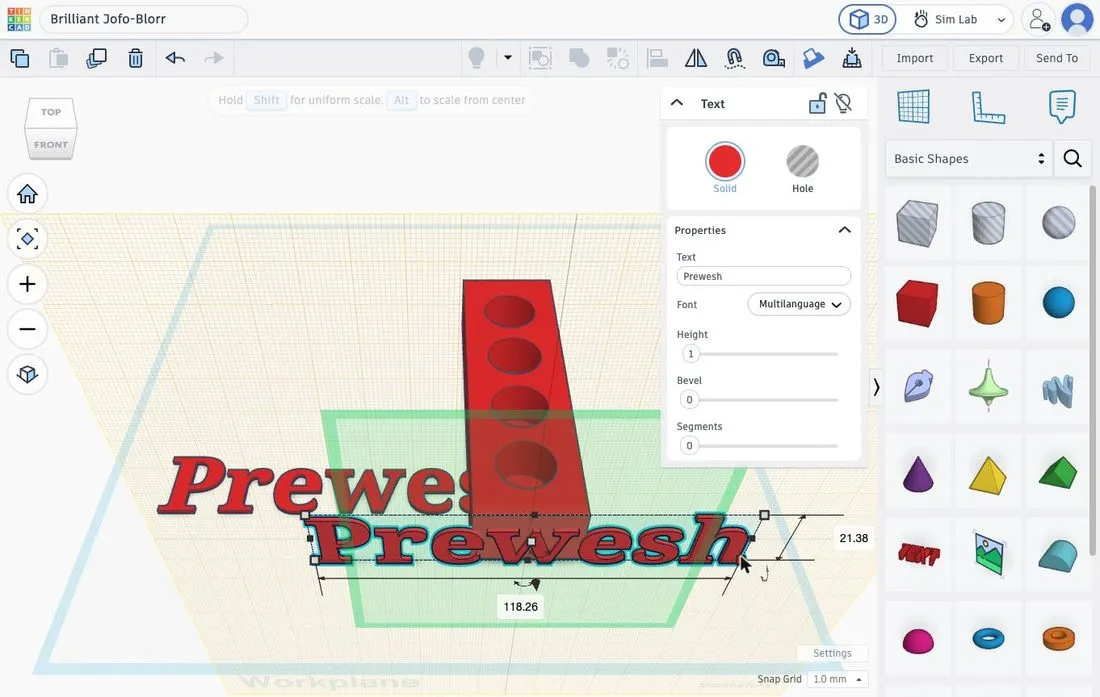Click the Import button
Image resolution: width=1100 pixels, height=697 pixels.
[x=915, y=58]
